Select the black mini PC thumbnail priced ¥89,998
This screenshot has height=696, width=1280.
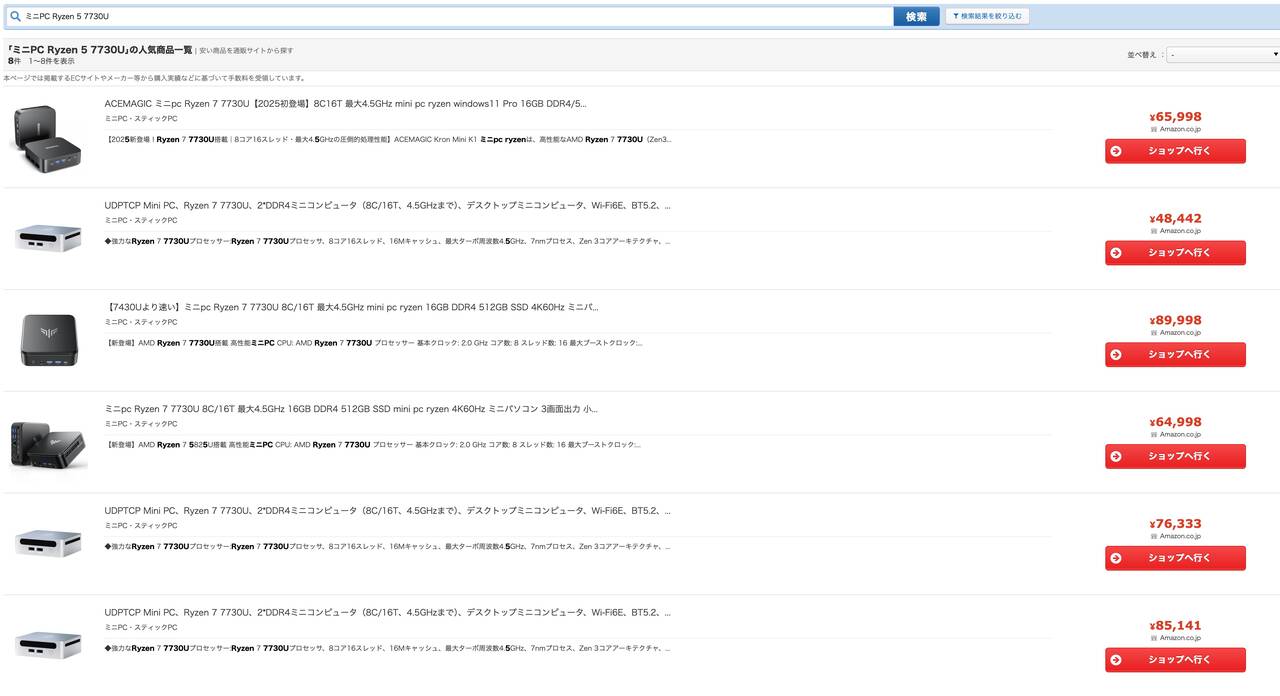pyautogui.click(x=47, y=339)
